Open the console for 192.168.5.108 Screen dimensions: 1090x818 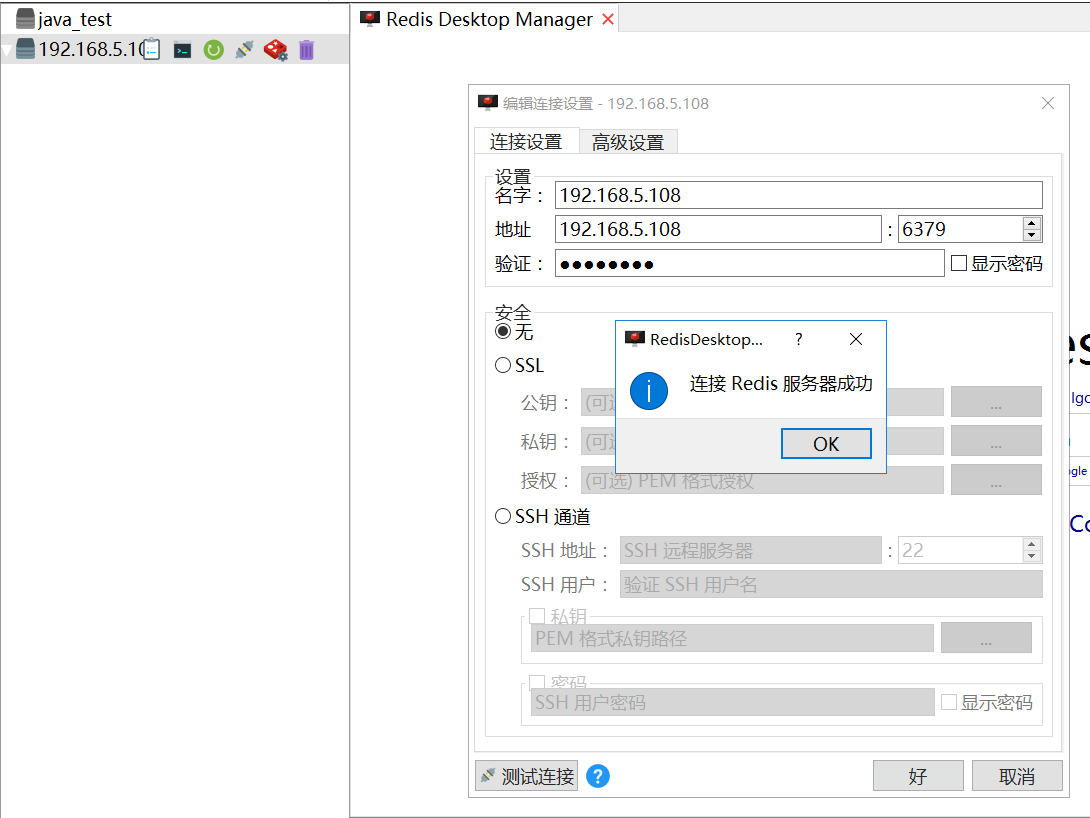[x=182, y=50]
